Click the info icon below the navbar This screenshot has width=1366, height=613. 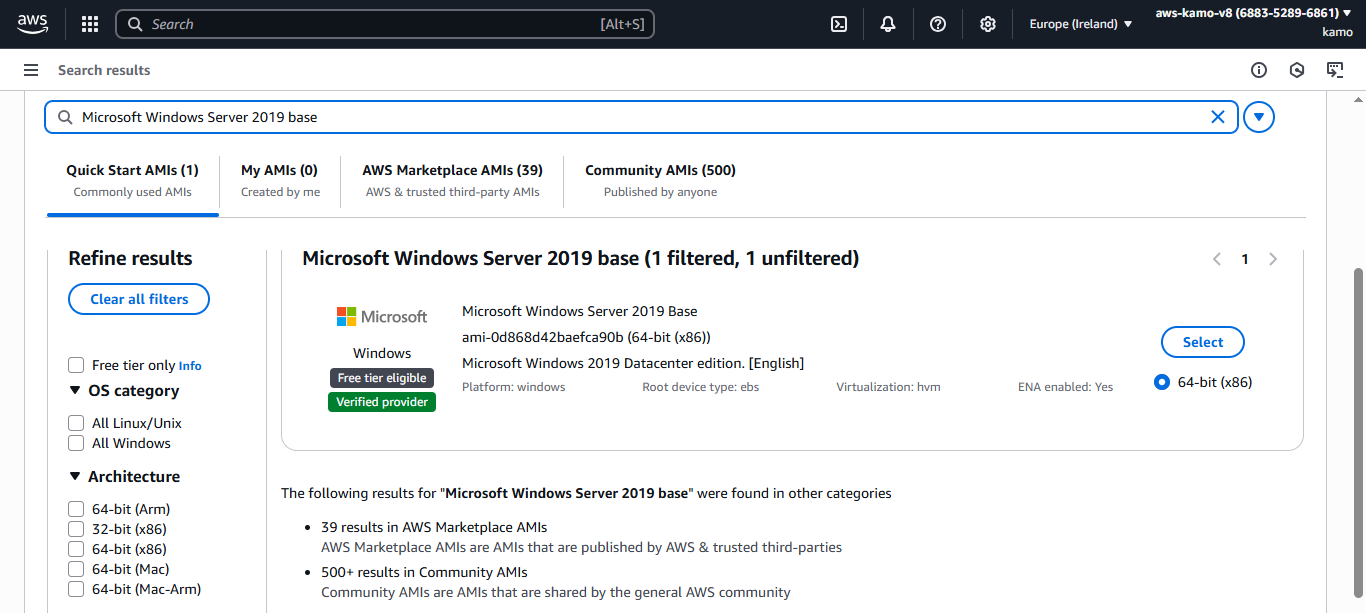tap(1259, 70)
